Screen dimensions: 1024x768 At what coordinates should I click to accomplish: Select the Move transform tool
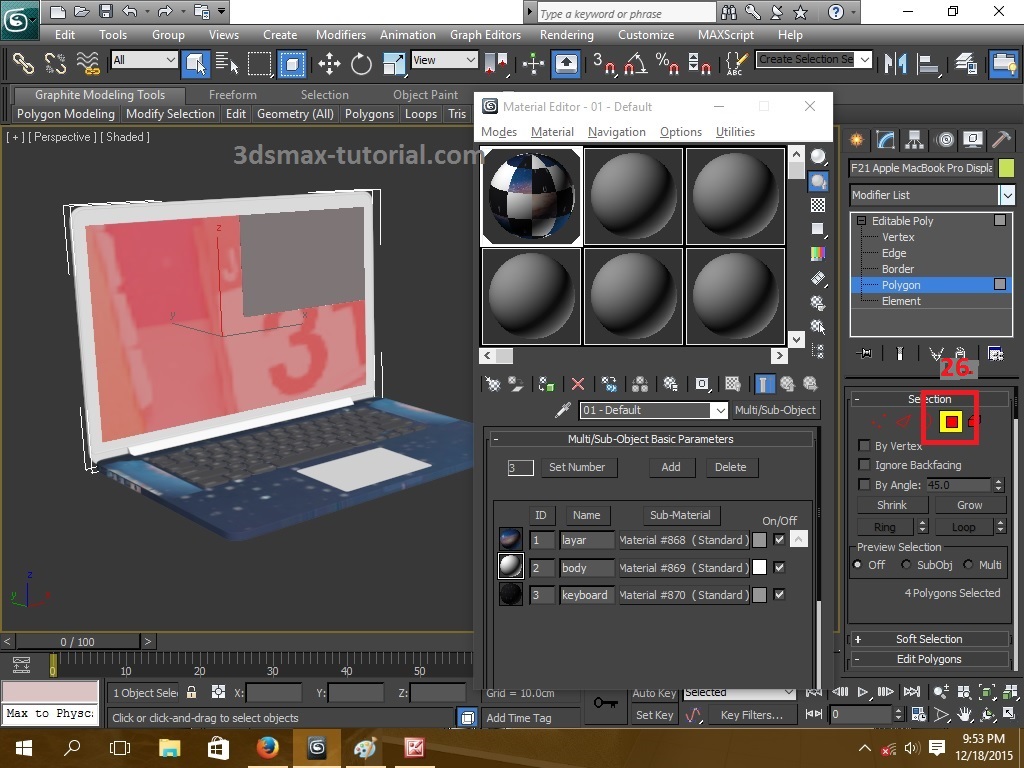pos(329,64)
